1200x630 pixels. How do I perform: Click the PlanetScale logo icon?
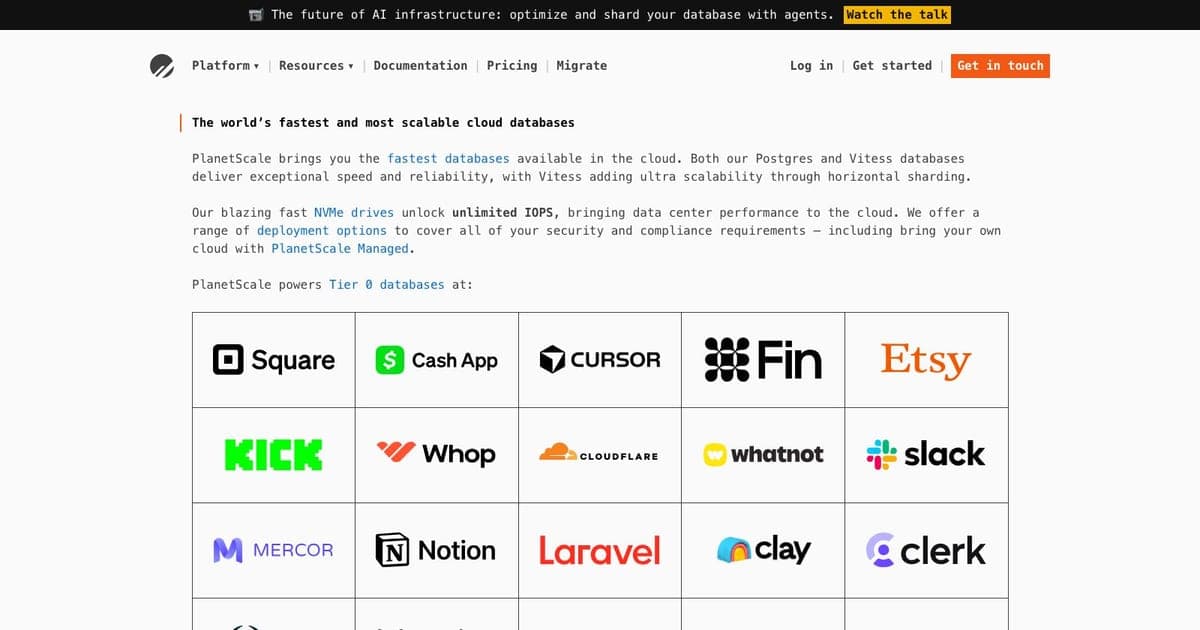coord(162,66)
